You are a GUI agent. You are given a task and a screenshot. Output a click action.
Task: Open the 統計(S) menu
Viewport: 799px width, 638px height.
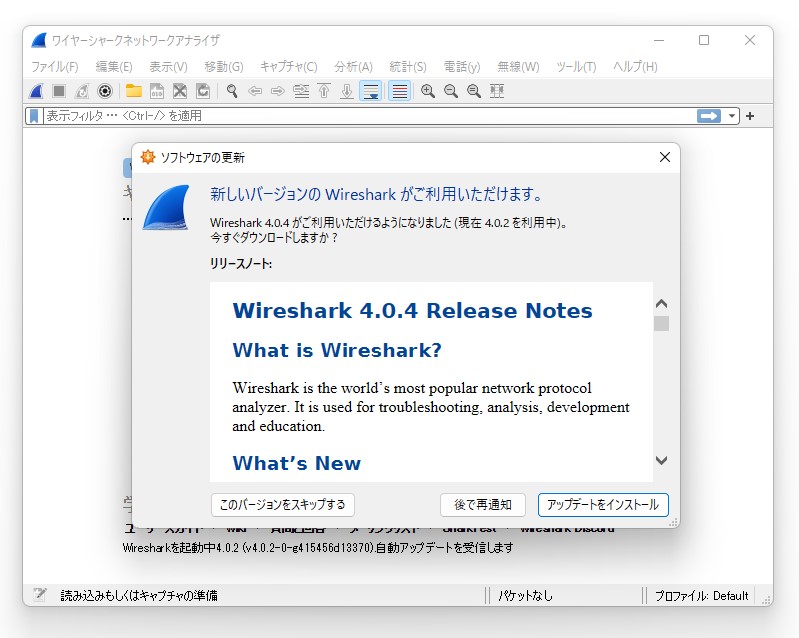(x=408, y=67)
